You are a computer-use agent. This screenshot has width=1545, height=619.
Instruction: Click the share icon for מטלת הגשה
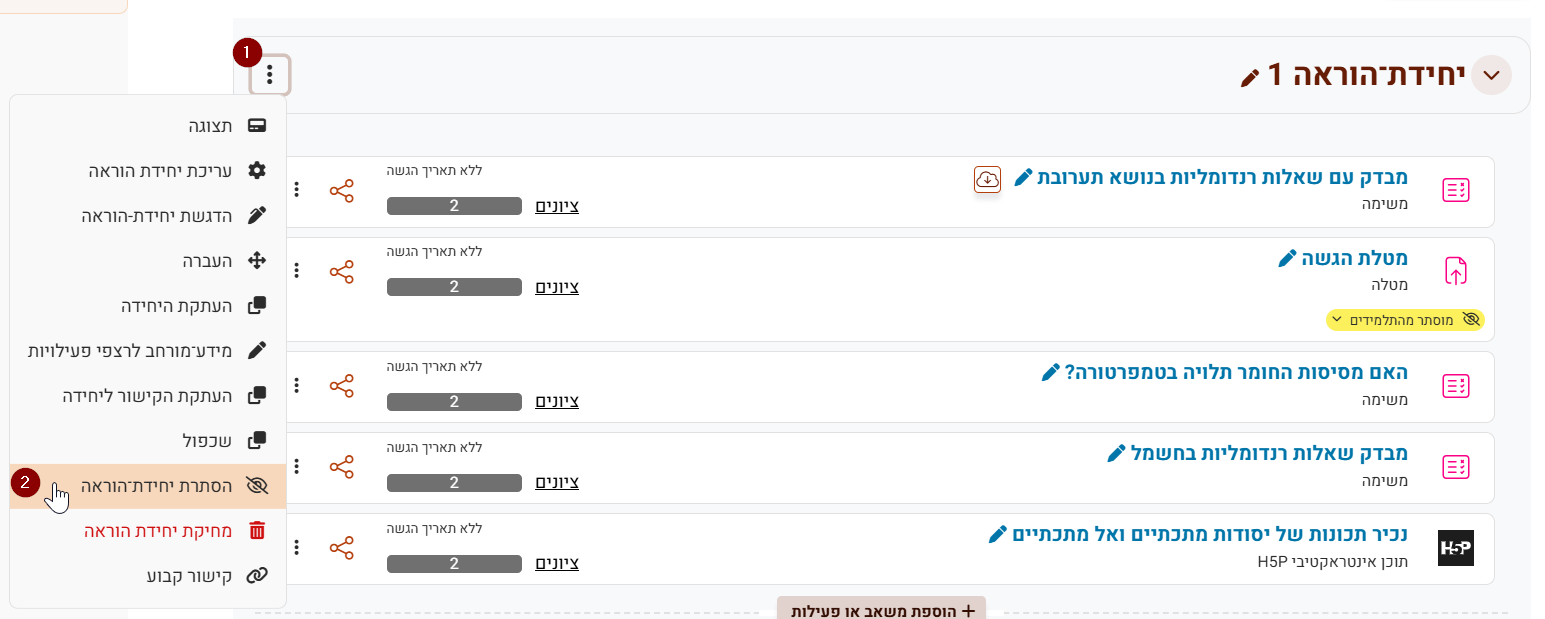click(x=342, y=271)
